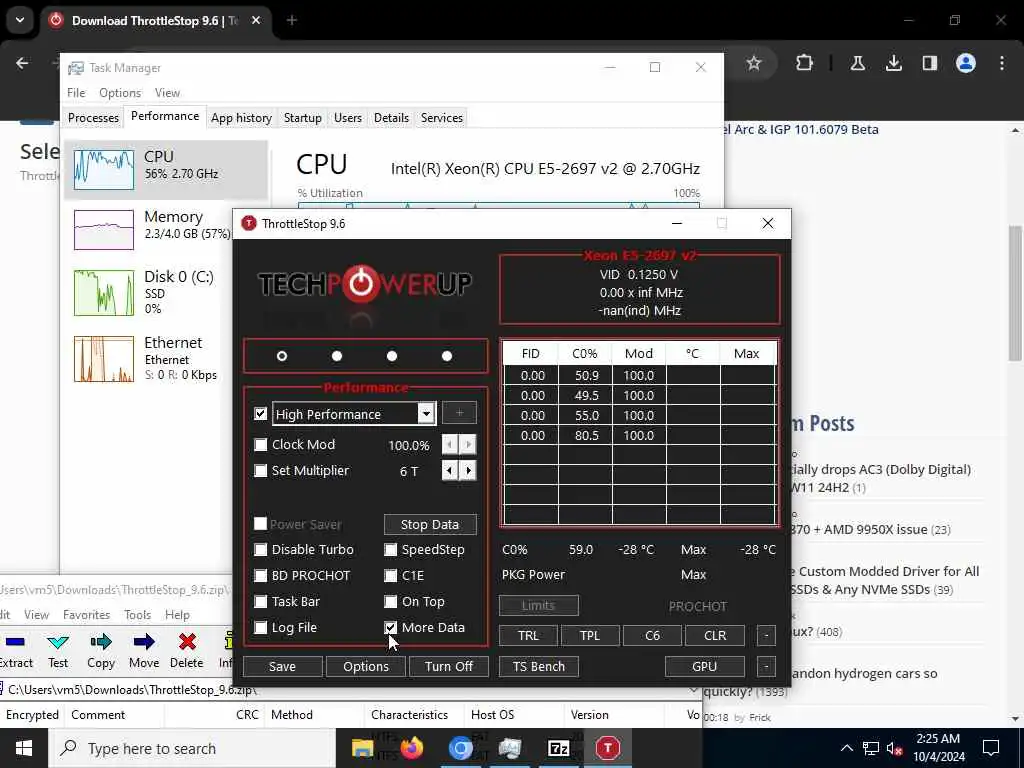Open 7-Zip Favorites menu
This screenshot has height=768, width=1024.
point(86,615)
